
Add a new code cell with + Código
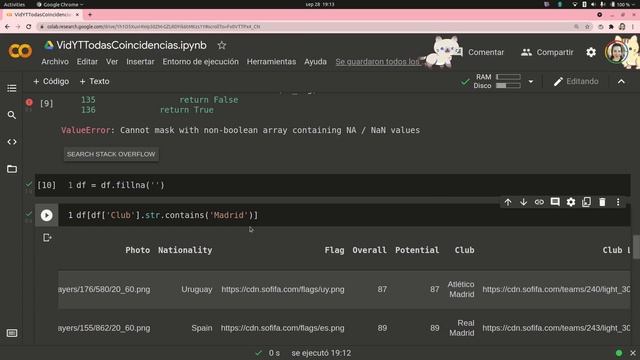[51, 81]
